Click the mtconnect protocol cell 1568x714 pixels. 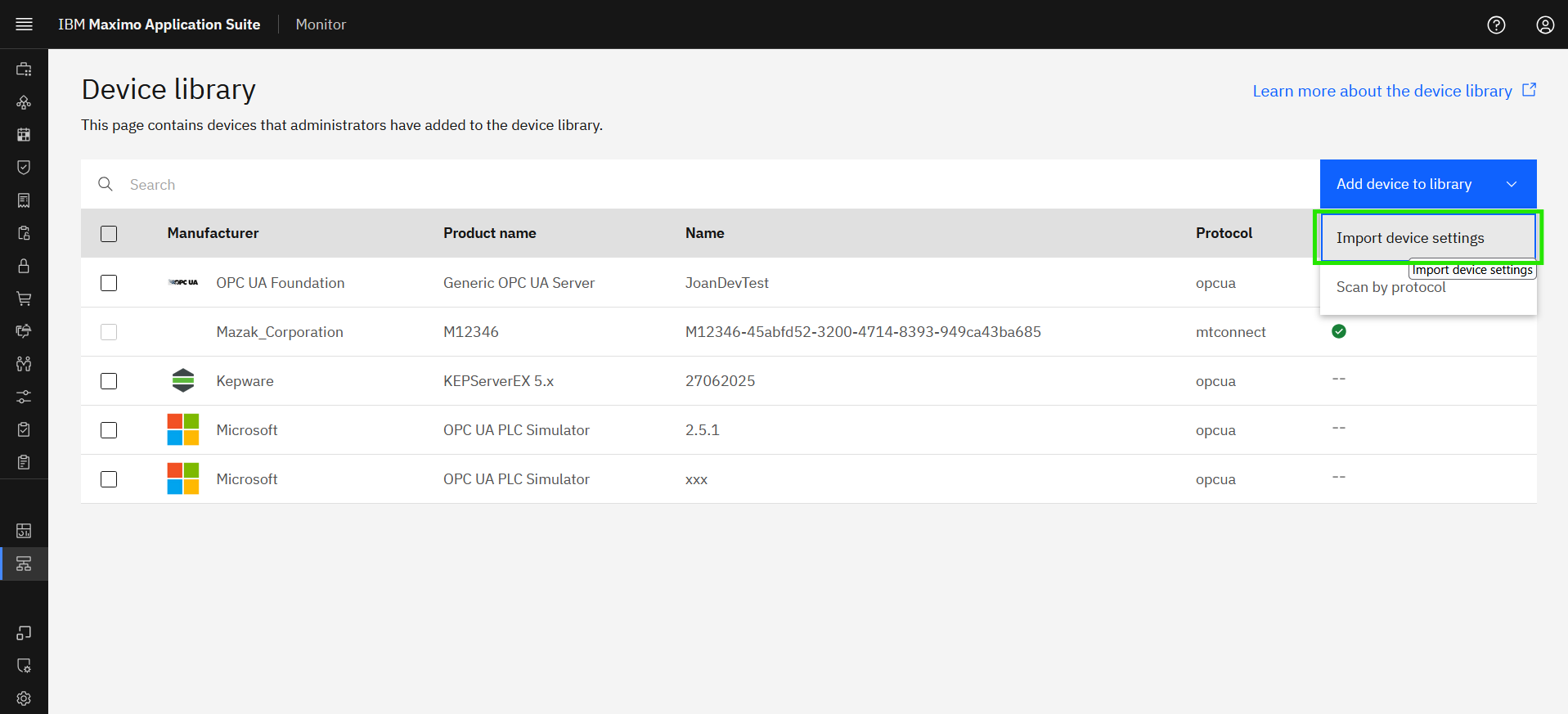click(x=1230, y=332)
